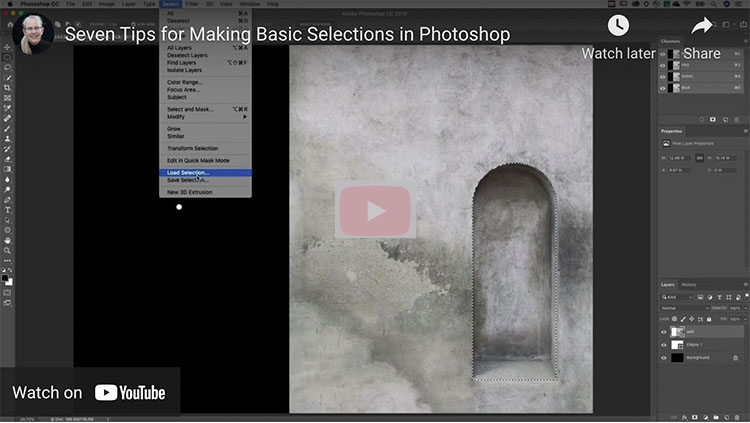
Task: Select the Dodge tool
Action: (x=7, y=189)
